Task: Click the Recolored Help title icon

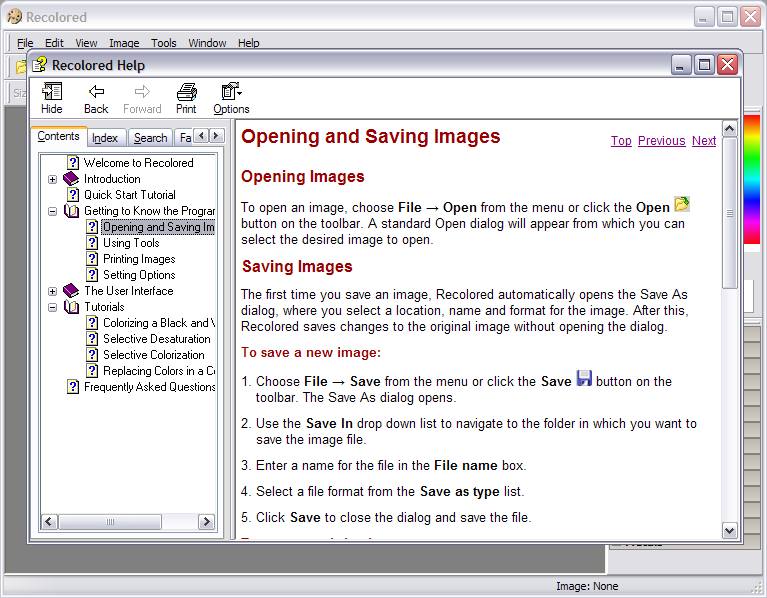Action: pos(40,65)
